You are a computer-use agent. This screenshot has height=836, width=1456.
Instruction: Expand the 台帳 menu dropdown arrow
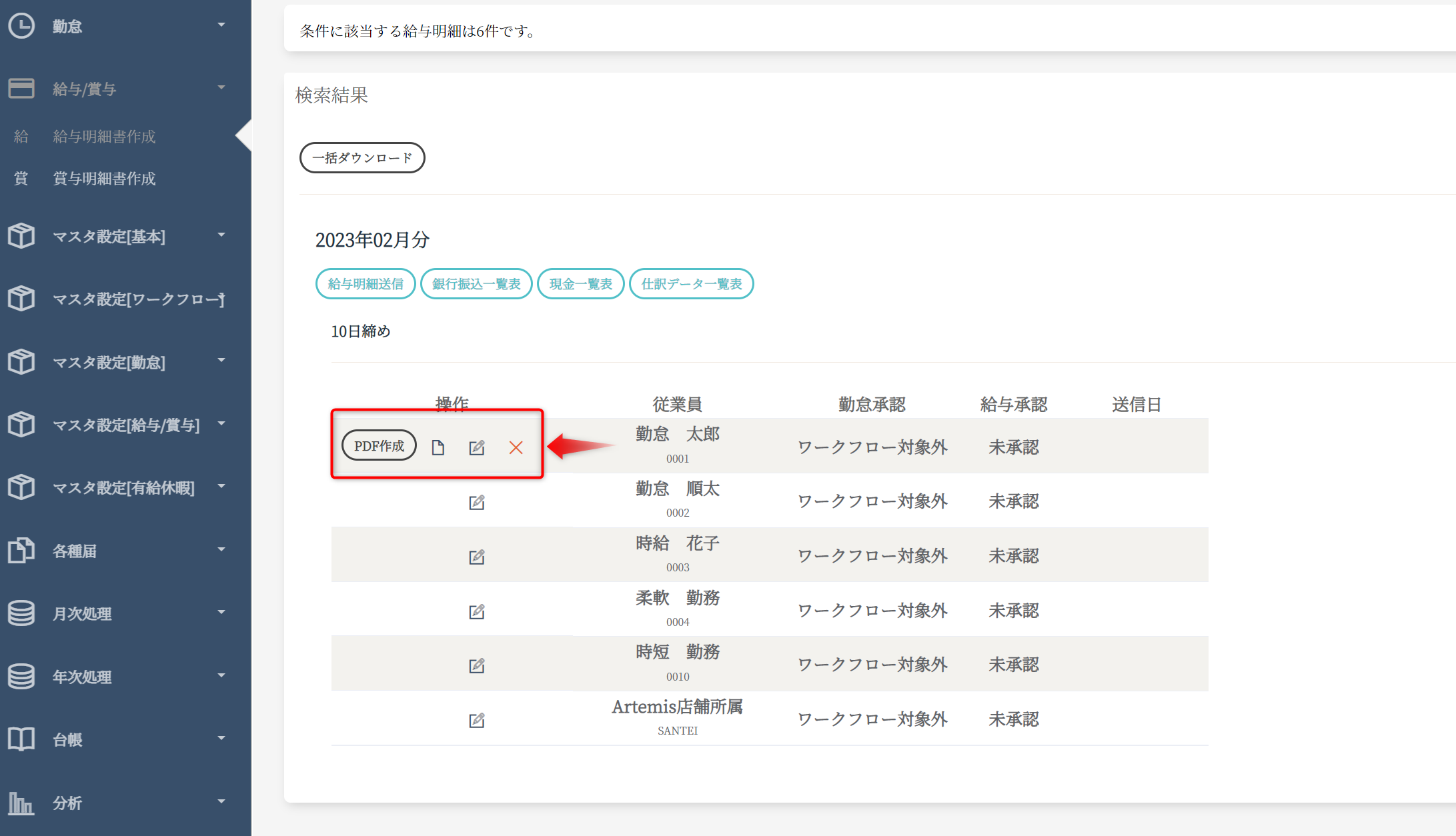click(x=221, y=738)
